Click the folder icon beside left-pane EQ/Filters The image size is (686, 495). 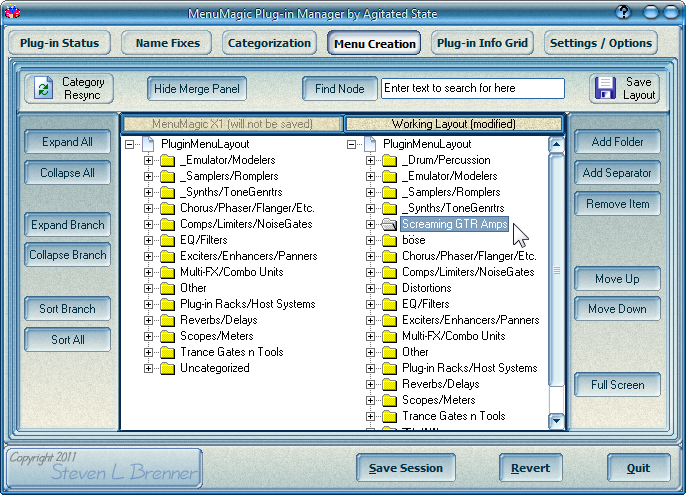[x=167, y=240]
